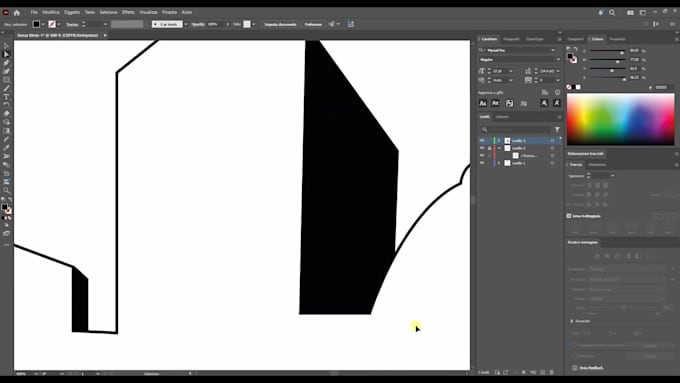Screen dimensions: 680x383
Task: Click the Imposta documento button
Action: [x=280, y=24]
